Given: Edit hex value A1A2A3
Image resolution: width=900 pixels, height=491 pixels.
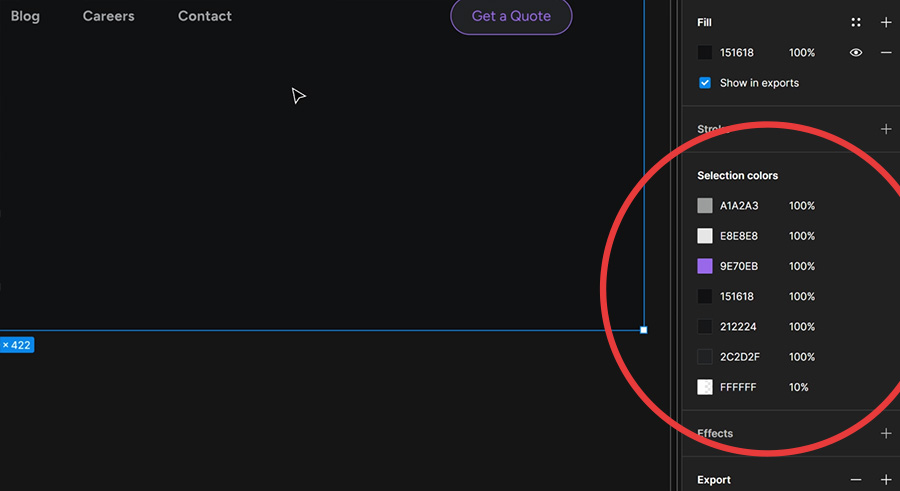Looking at the screenshot, I should tap(739, 206).
